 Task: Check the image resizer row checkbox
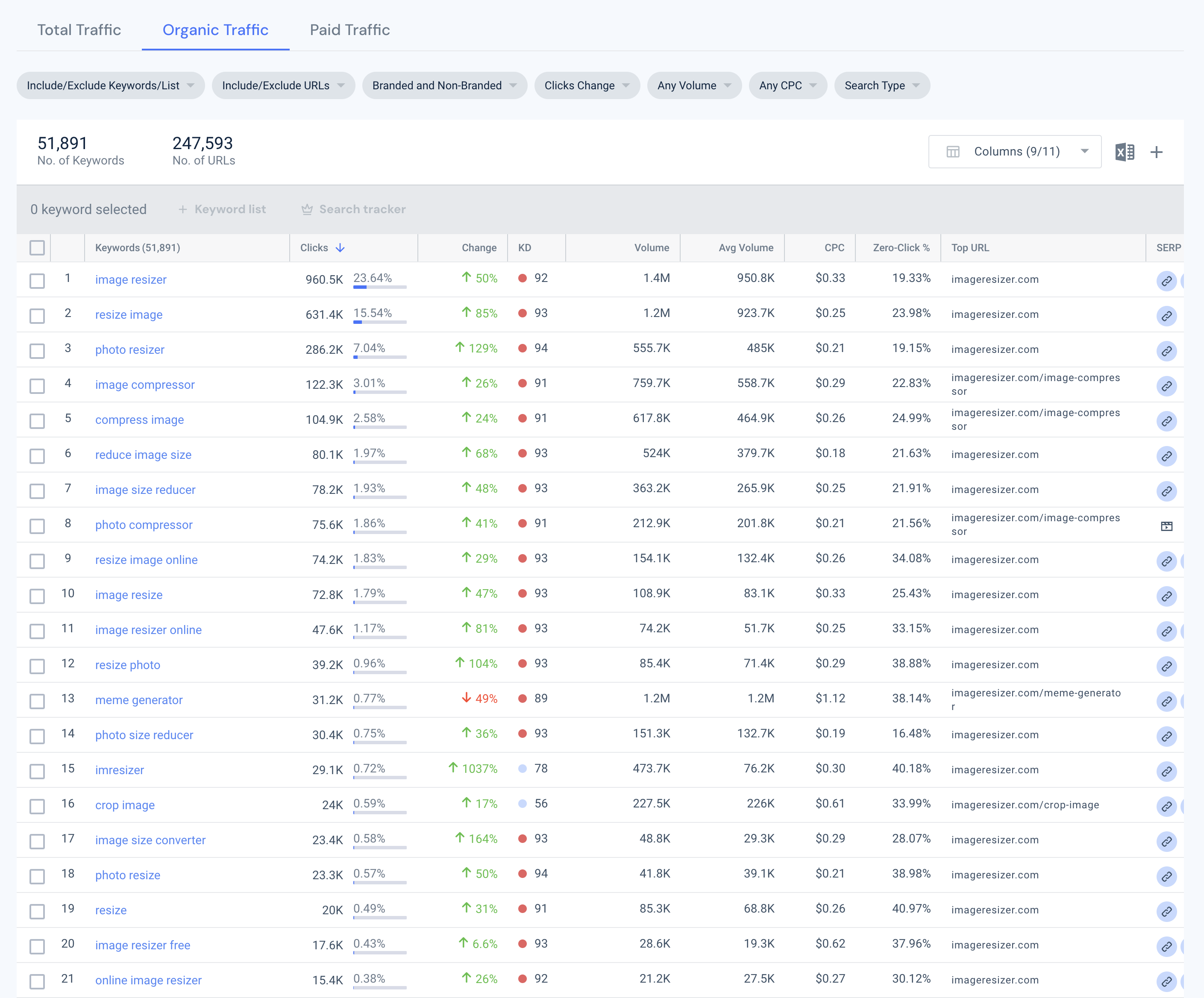[x=37, y=281]
